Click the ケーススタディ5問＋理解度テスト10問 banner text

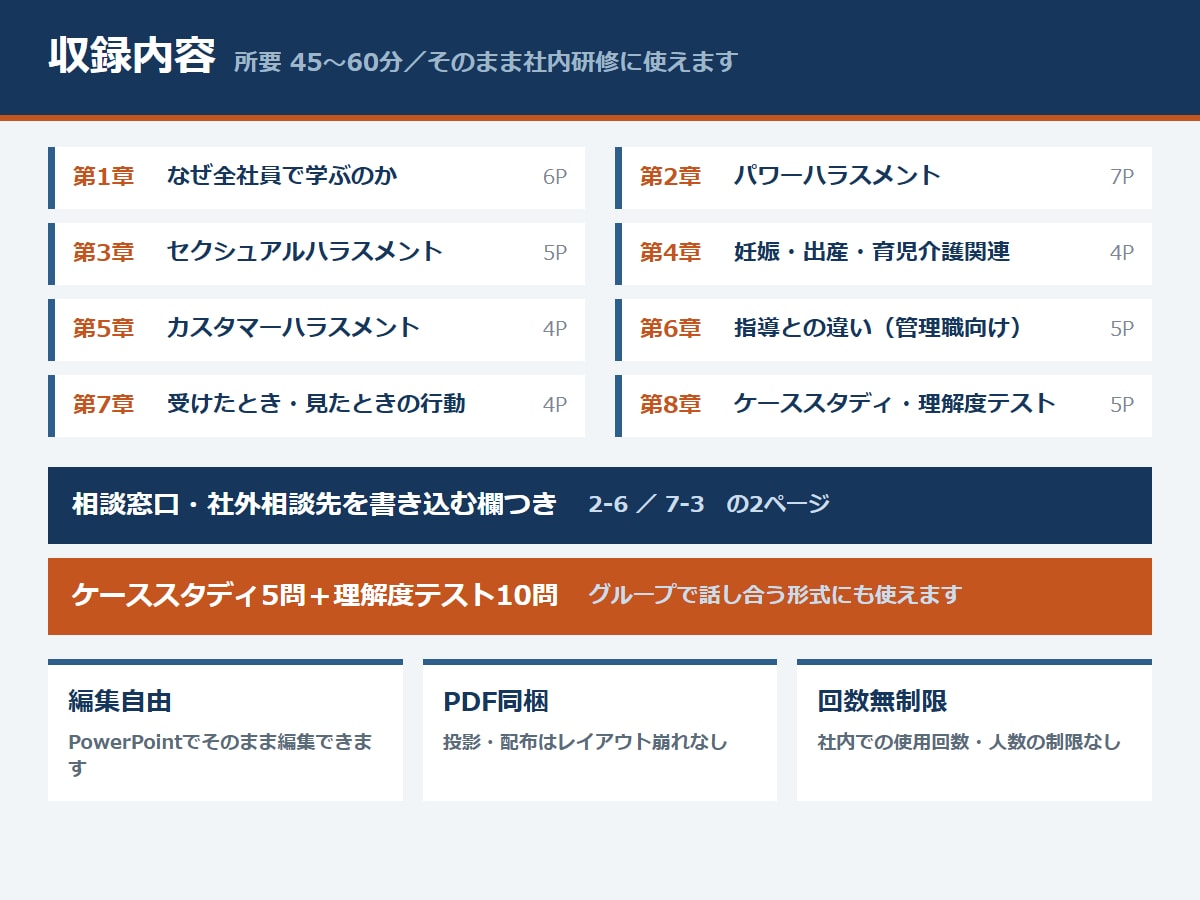(x=314, y=595)
